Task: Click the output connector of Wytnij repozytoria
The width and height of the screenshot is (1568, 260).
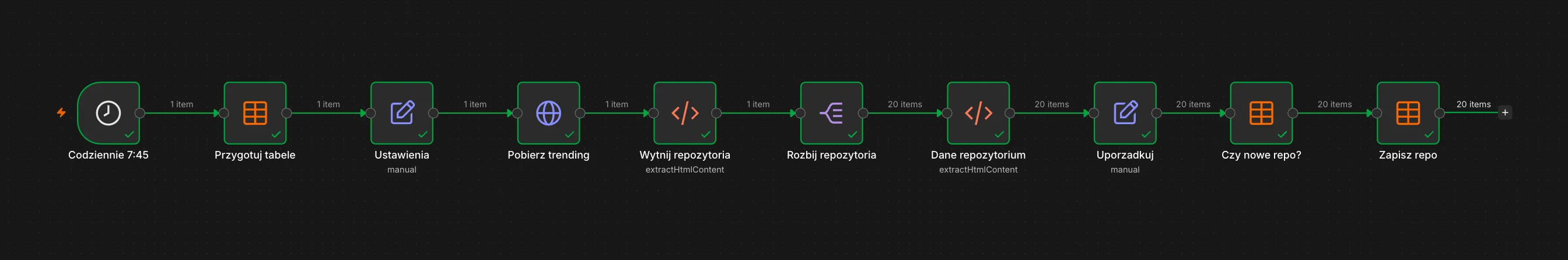Action: [716, 113]
